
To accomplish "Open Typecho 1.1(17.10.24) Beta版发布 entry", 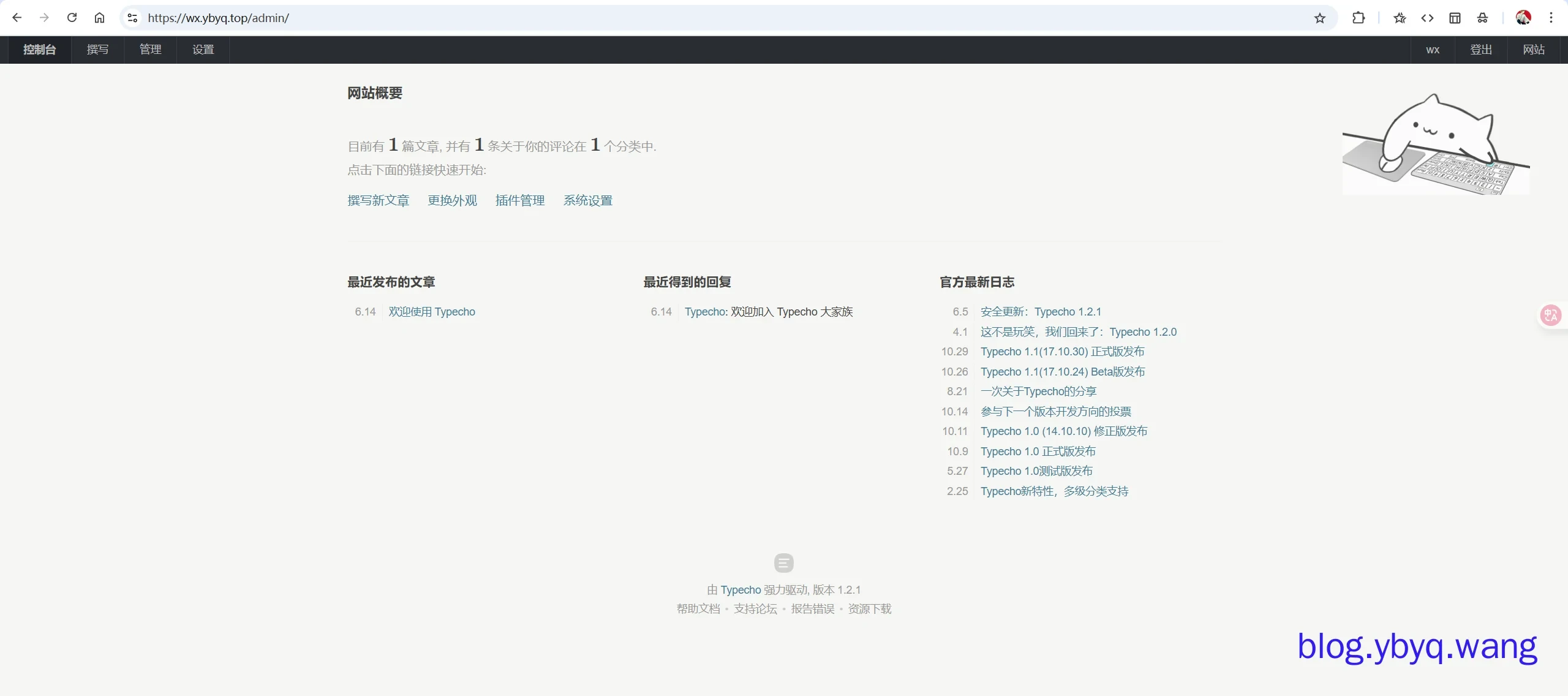I will tap(1063, 372).
